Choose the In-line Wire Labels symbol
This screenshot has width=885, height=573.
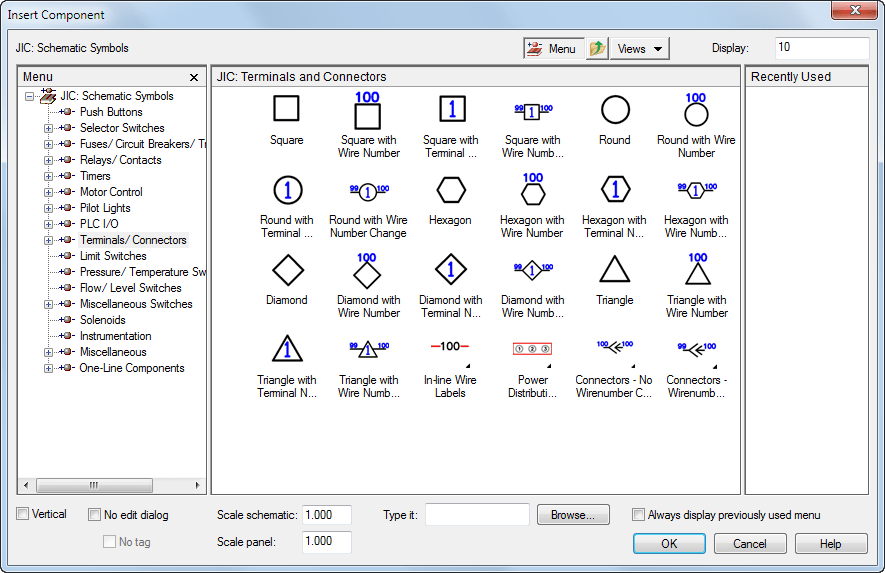click(x=451, y=349)
